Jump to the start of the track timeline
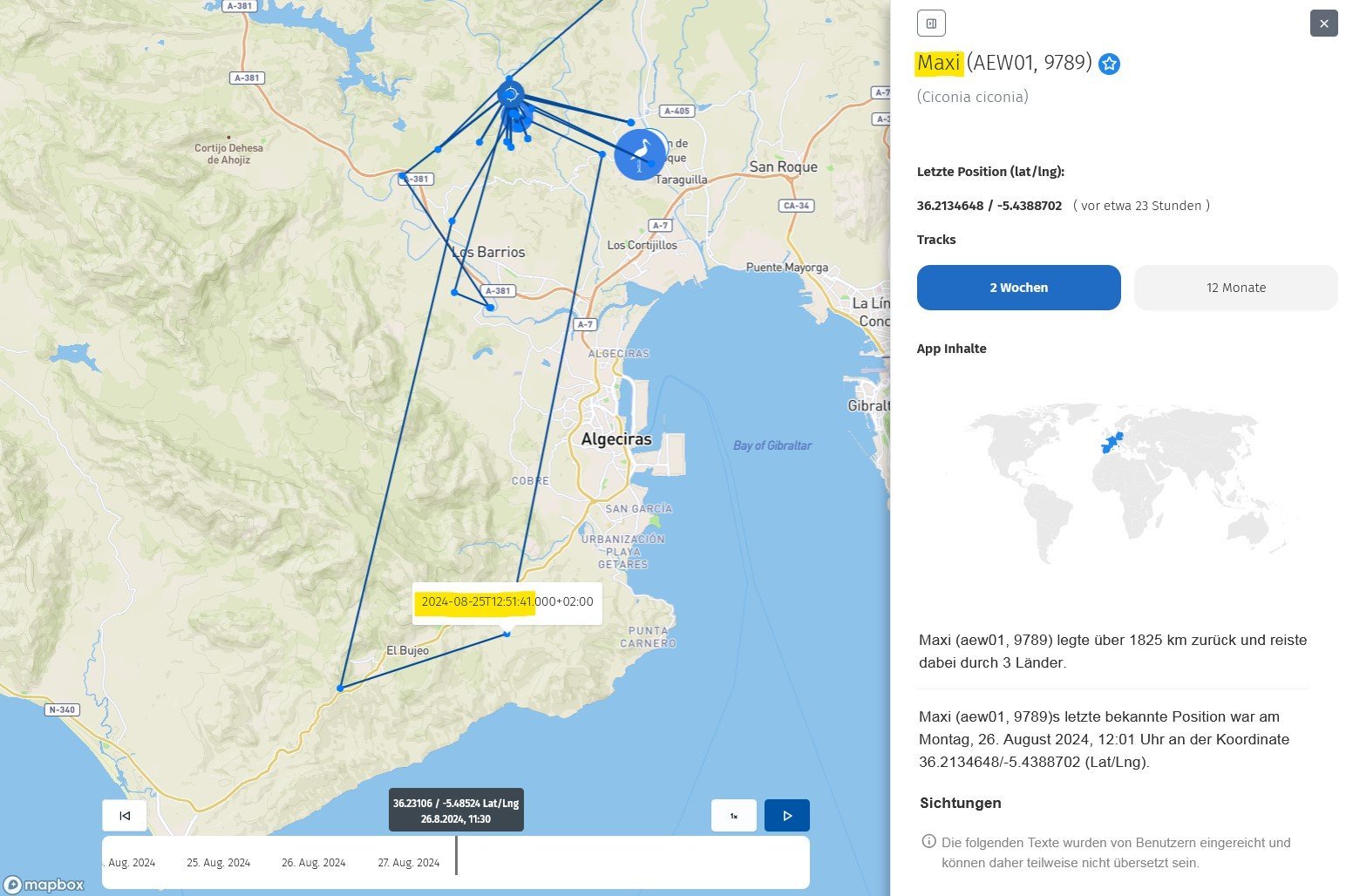Viewport: 1346px width, 896px height. [x=125, y=816]
